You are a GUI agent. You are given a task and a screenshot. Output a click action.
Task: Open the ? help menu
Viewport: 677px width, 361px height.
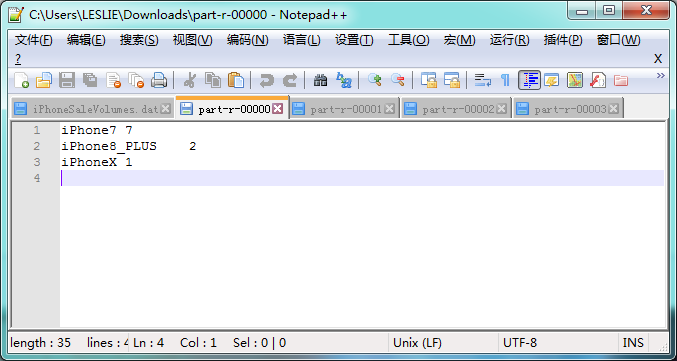pos(18,59)
